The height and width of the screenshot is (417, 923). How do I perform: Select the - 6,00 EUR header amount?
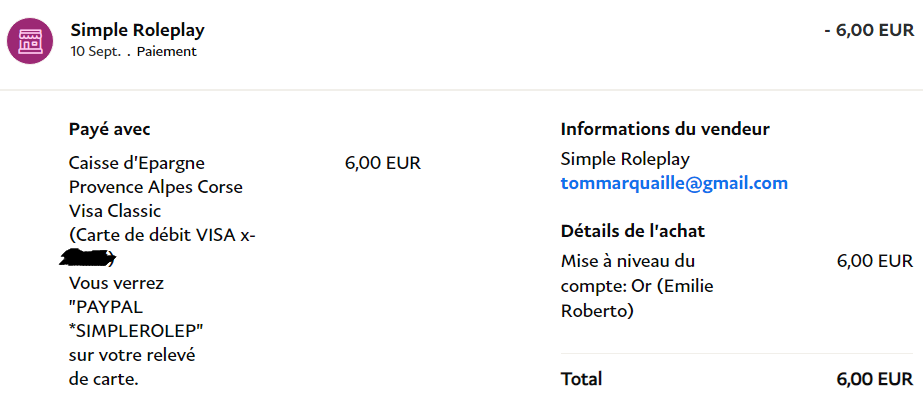click(x=869, y=30)
